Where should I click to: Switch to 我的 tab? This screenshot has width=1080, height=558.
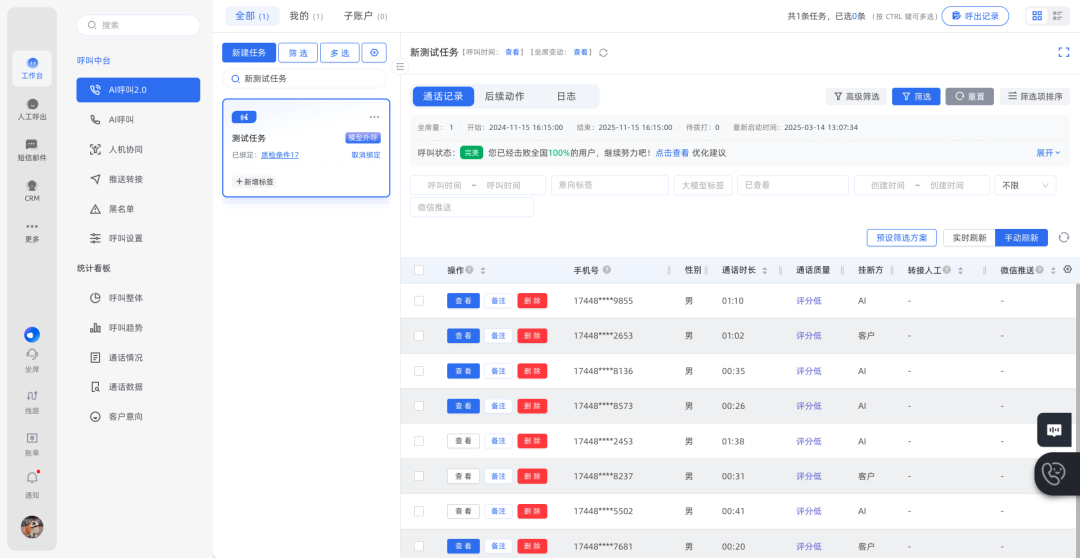point(306,16)
